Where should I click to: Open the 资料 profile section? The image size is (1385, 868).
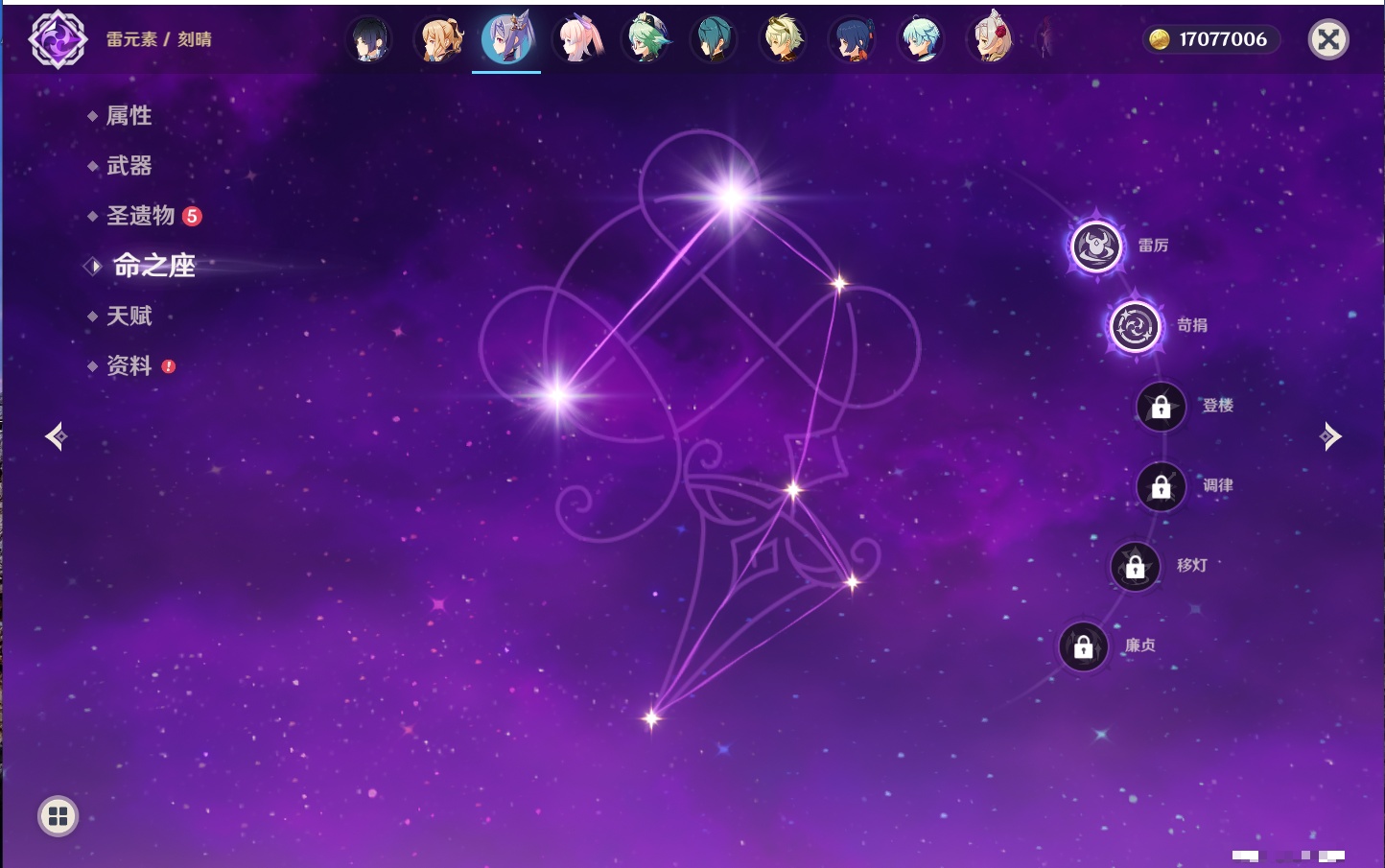tap(129, 366)
